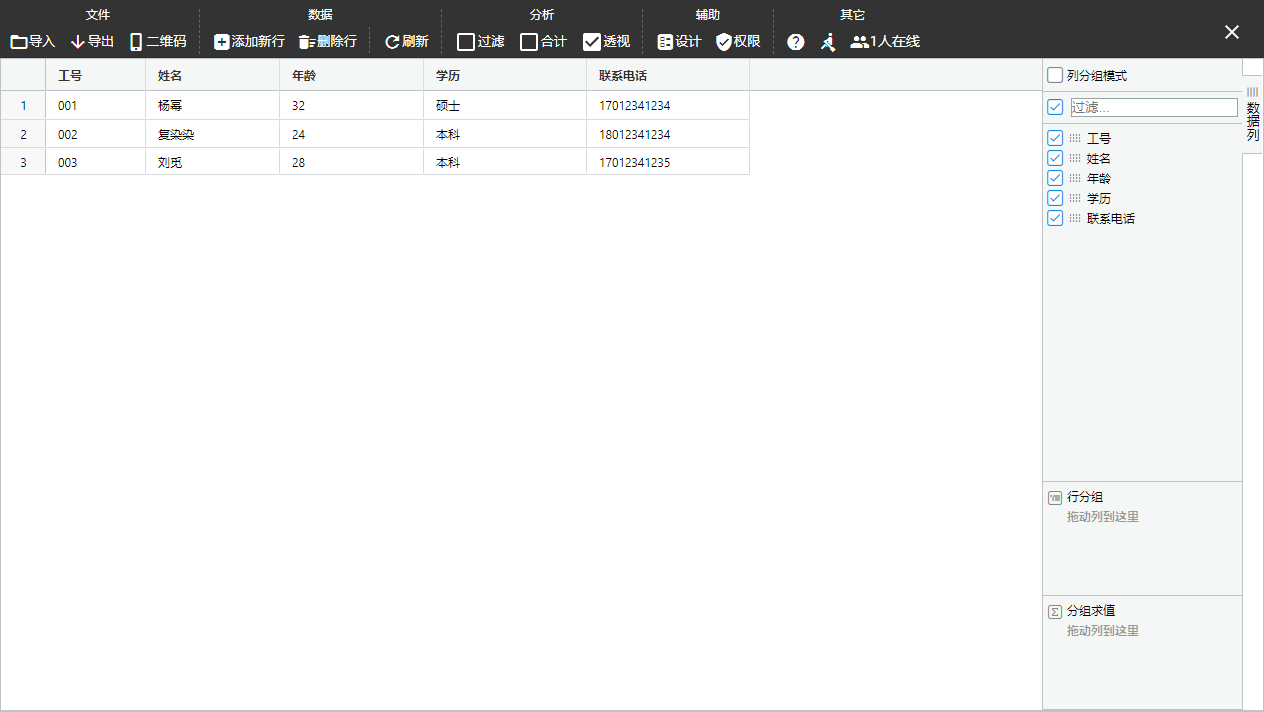Click the 联系电话 column header
The height and width of the screenshot is (712, 1264).
click(x=667, y=76)
